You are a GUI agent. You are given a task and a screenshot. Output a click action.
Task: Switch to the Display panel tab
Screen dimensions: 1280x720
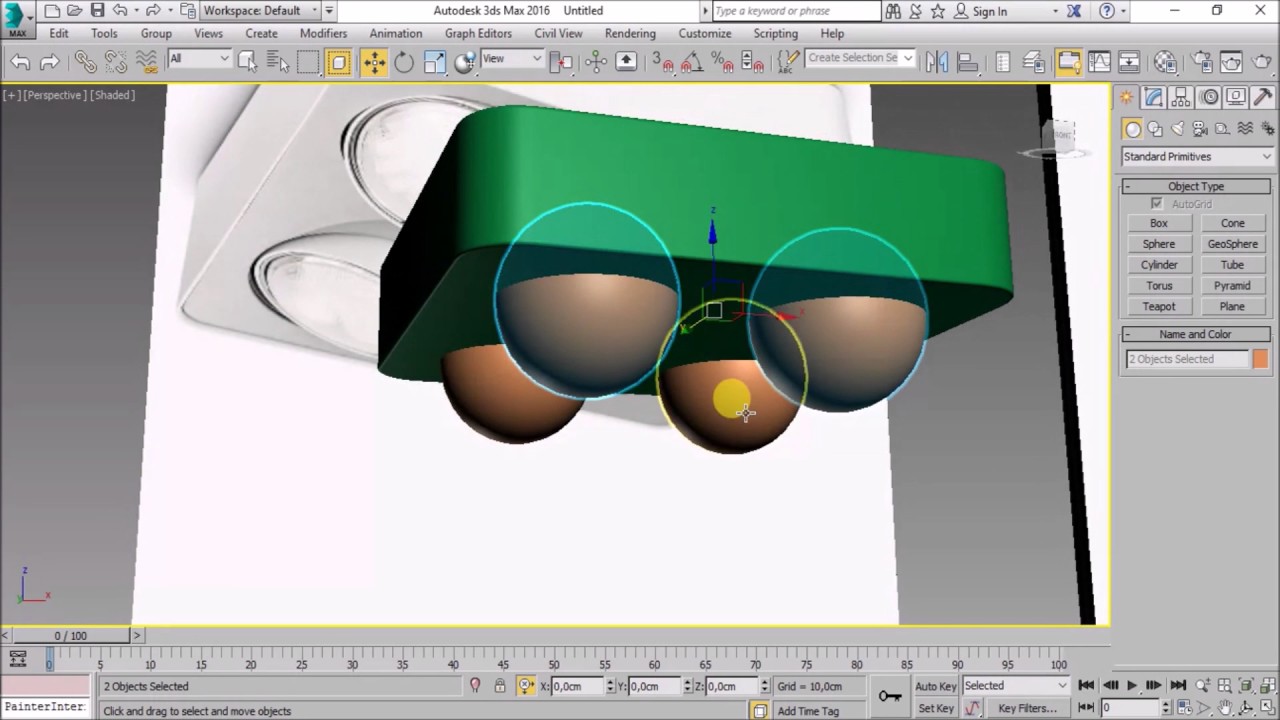pos(1236,97)
